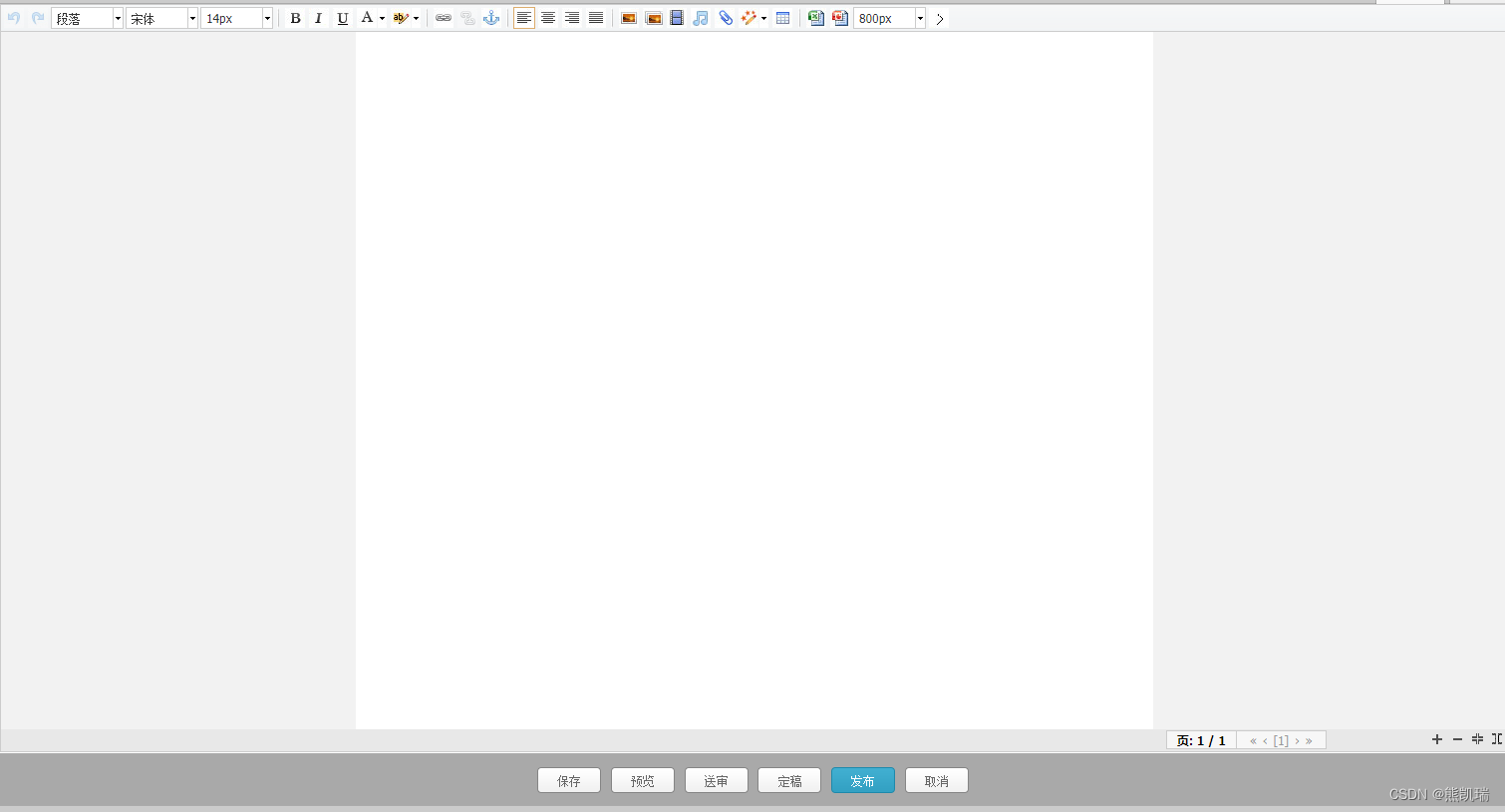Viewport: 1505px width, 812px height.
Task: Click the blue 发布 publish button
Action: point(863,780)
